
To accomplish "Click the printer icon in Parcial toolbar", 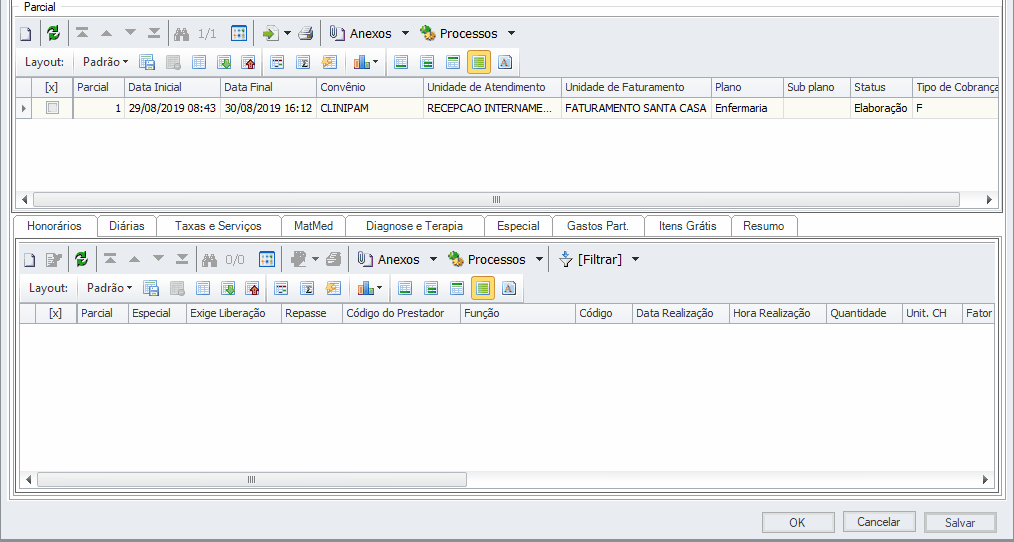I will tap(305, 34).
